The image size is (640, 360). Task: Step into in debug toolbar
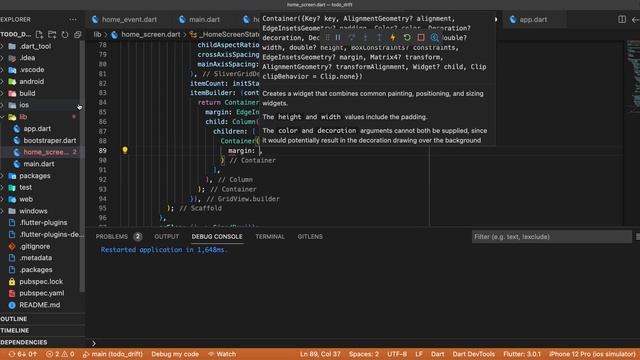pyautogui.click(x=365, y=38)
